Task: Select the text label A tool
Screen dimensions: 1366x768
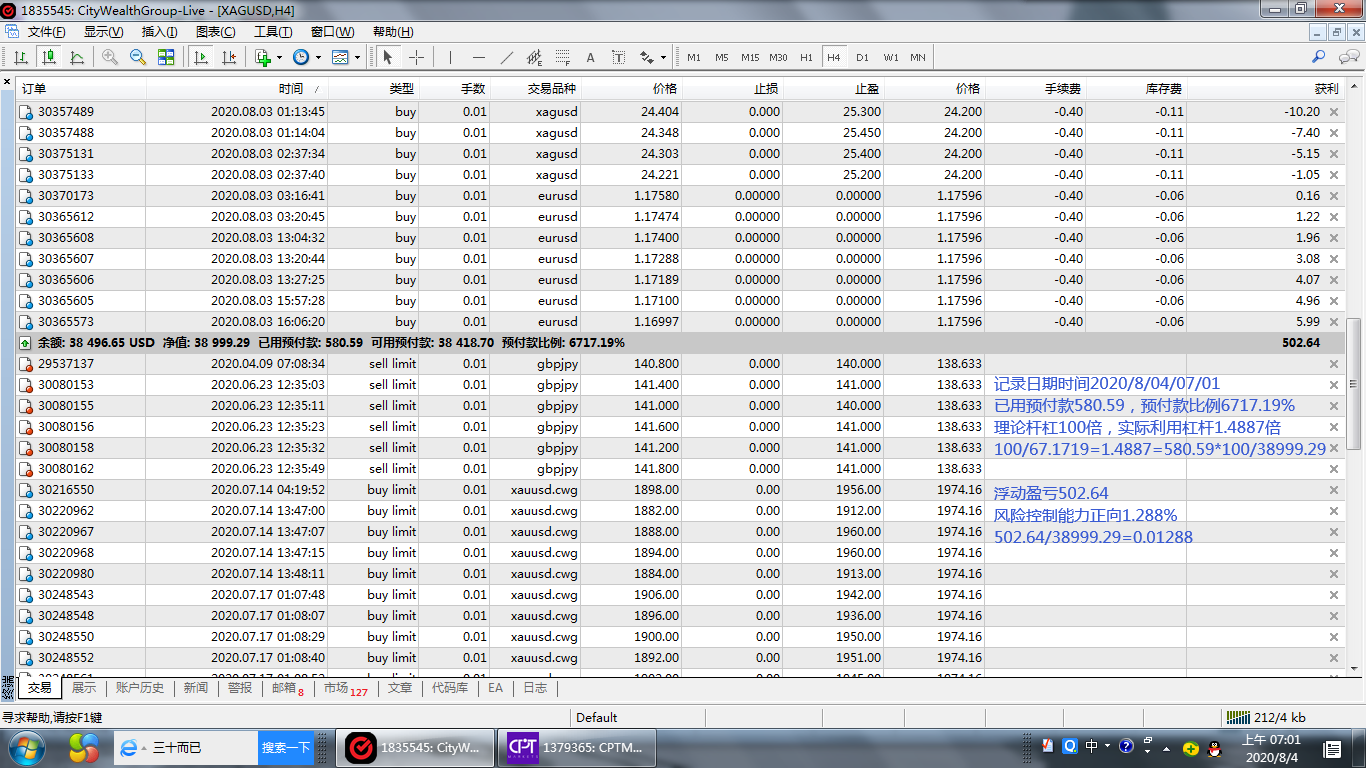Action: pyautogui.click(x=590, y=57)
